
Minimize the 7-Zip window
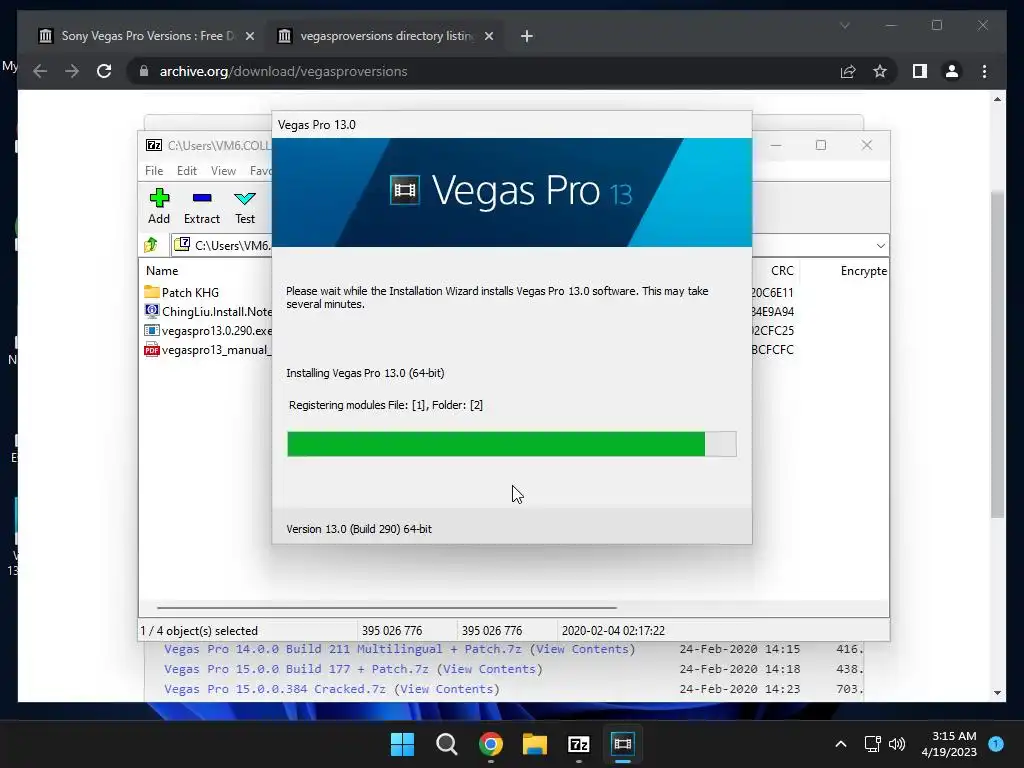click(776, 145)
